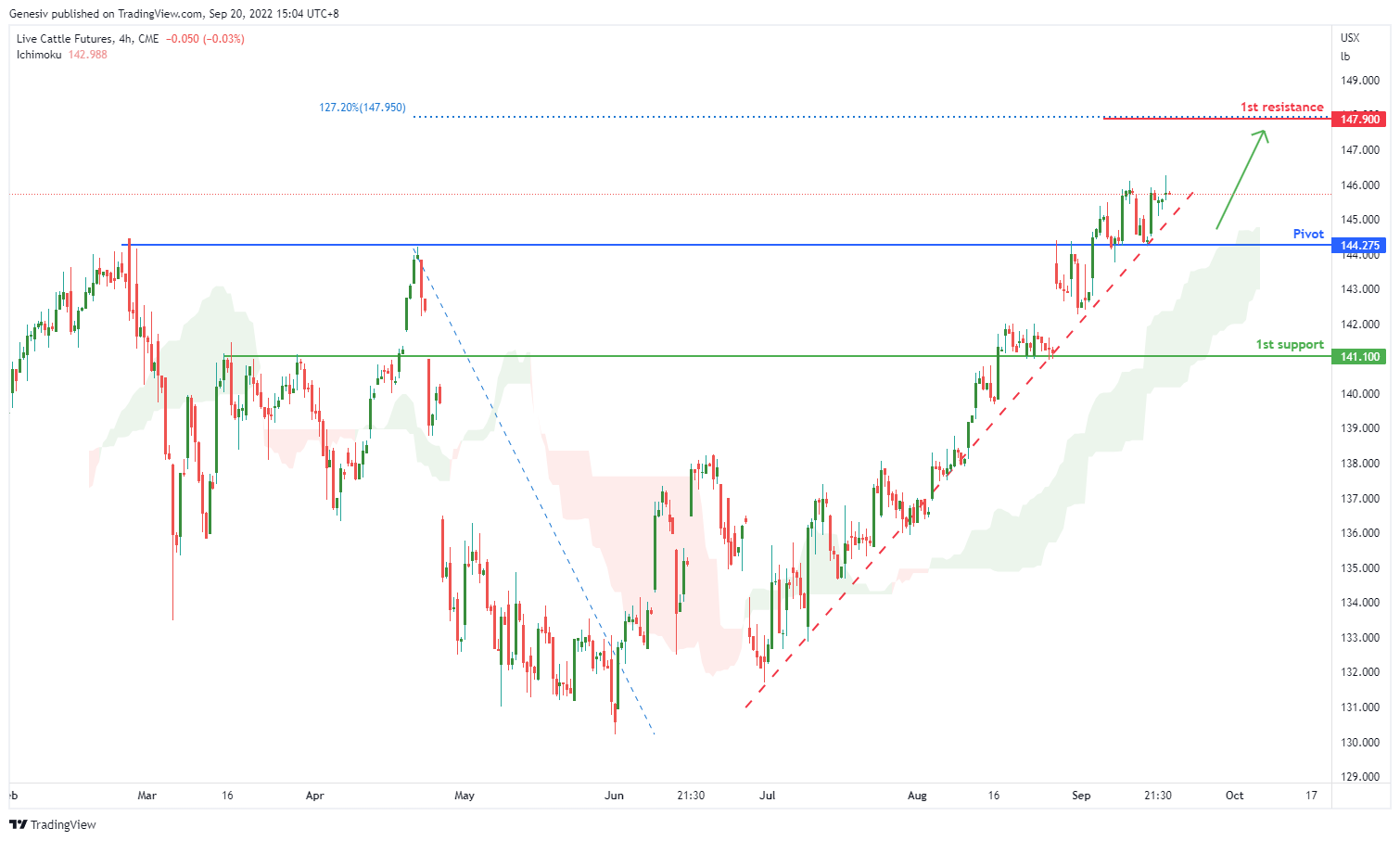Click the green upward projection arrow
The width and height of the screenshot is (1400, 841).
pyautogui.click(x=1241, y=179)
